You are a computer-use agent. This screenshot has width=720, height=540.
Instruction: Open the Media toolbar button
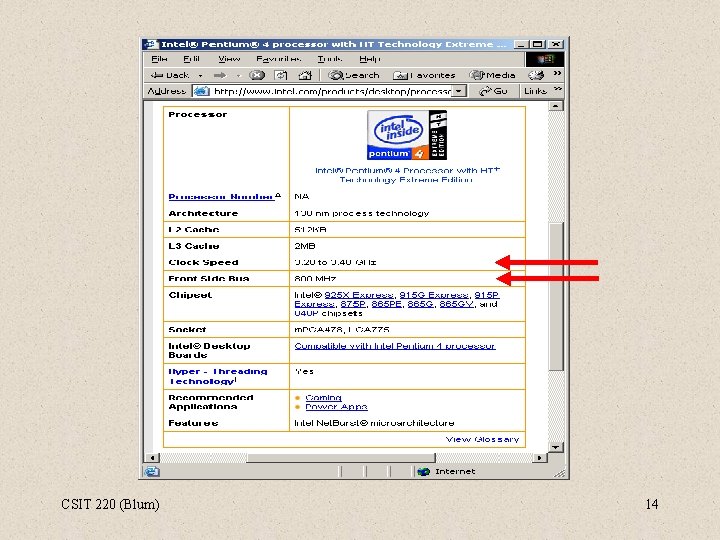click(x=492, y=75)
